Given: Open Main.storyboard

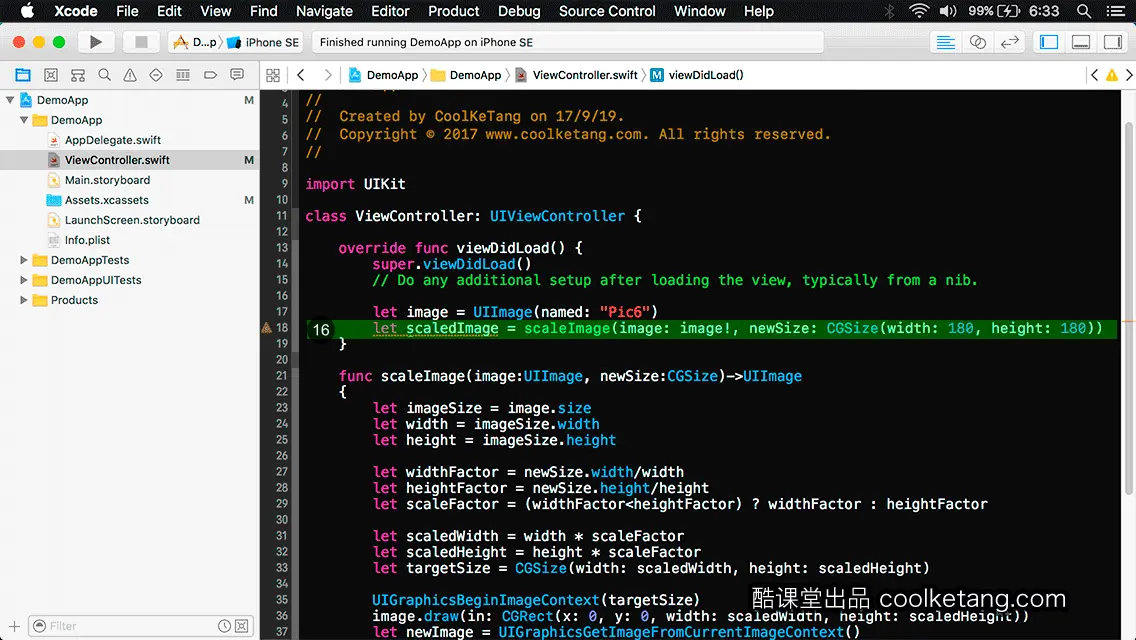Looking at the screenshot, I should click(107, 180).
